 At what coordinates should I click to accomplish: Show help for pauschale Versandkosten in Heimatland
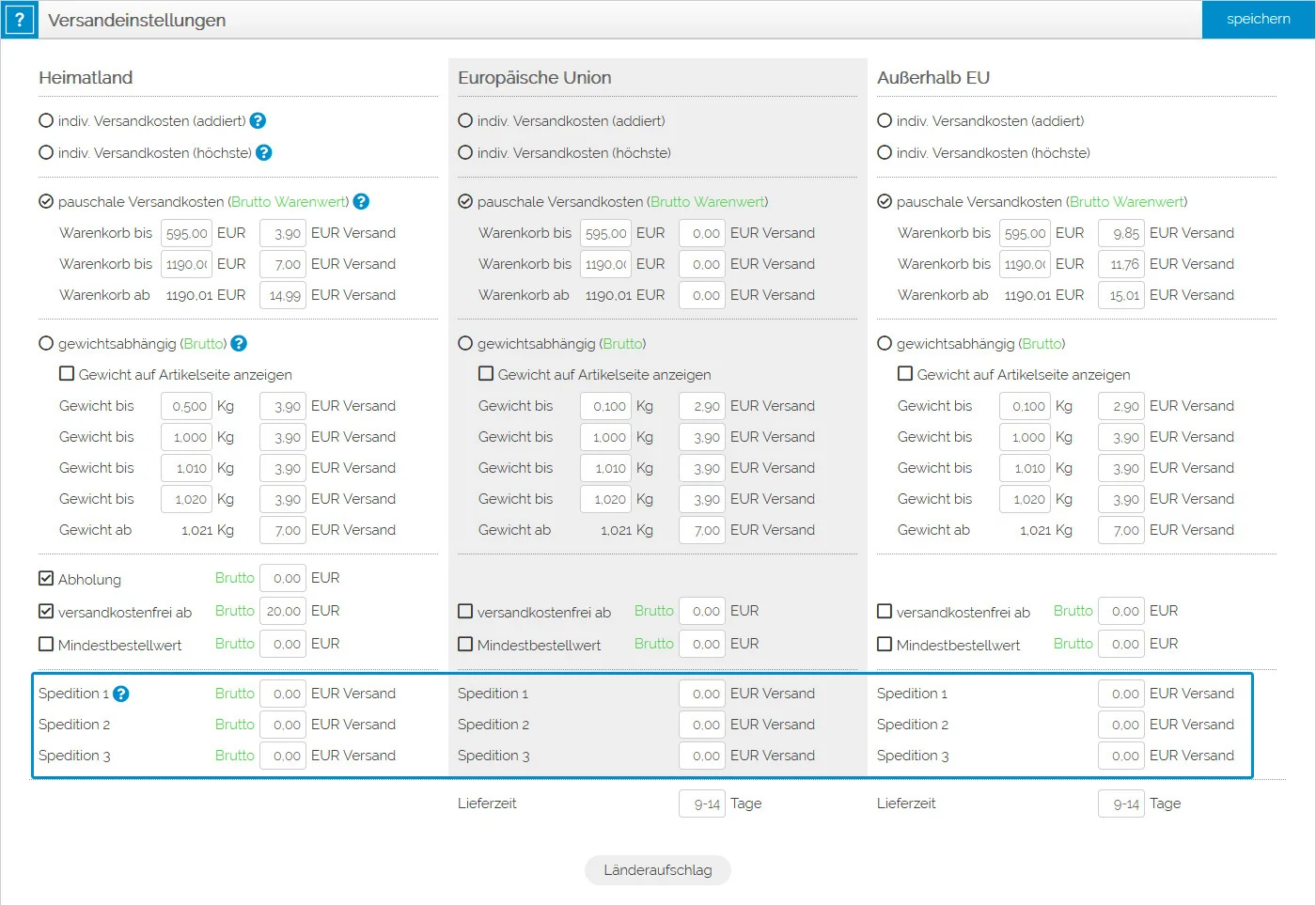(361, 202)
